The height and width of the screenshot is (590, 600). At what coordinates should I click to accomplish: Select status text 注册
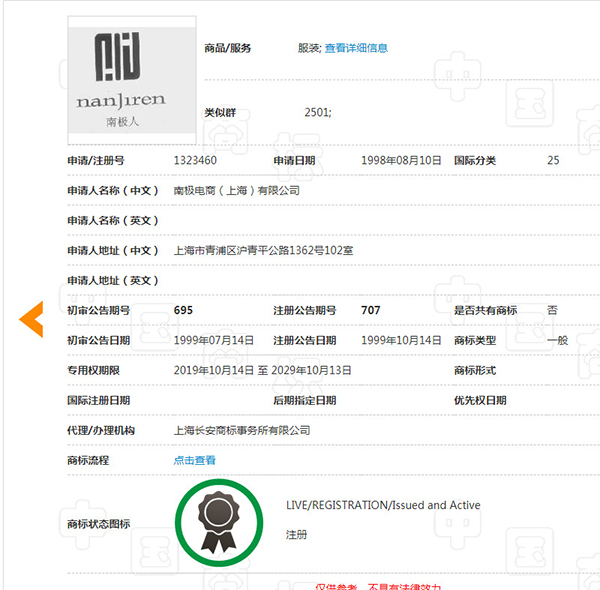pyautogui.click(x=296, y=535)
